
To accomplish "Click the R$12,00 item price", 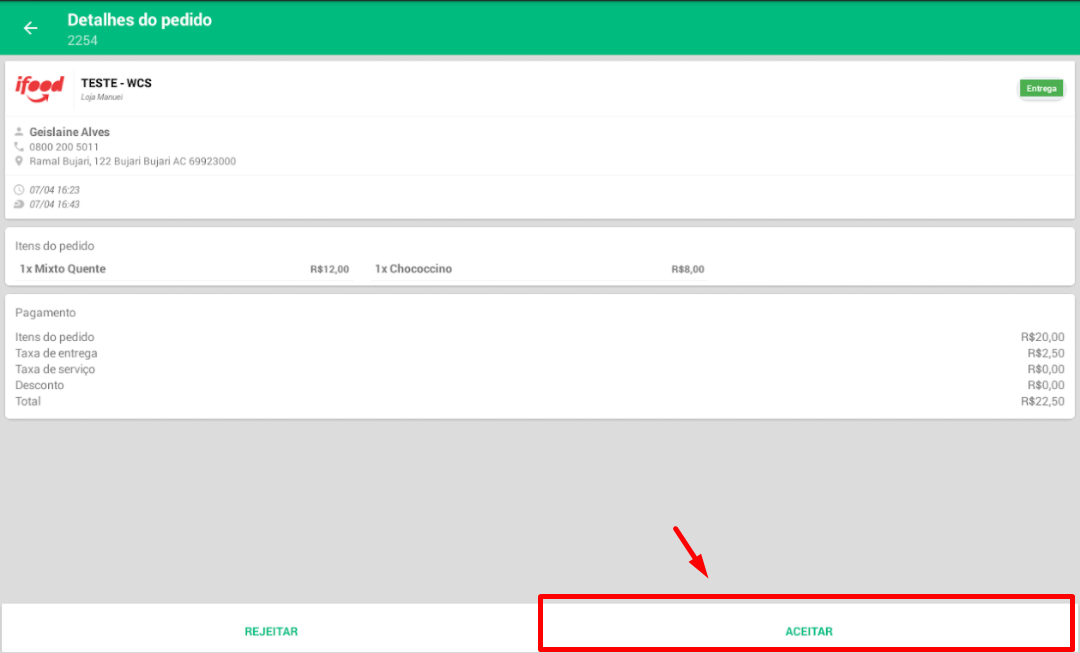I will point(329,269).
